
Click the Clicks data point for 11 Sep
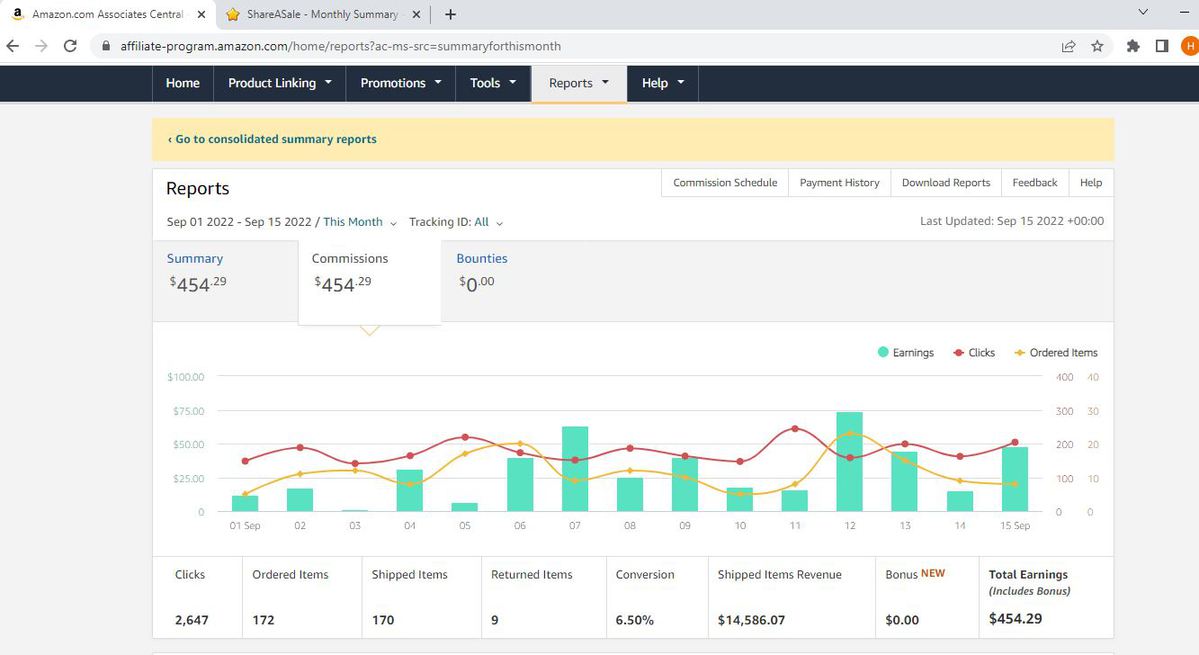(x=795, y=429)
